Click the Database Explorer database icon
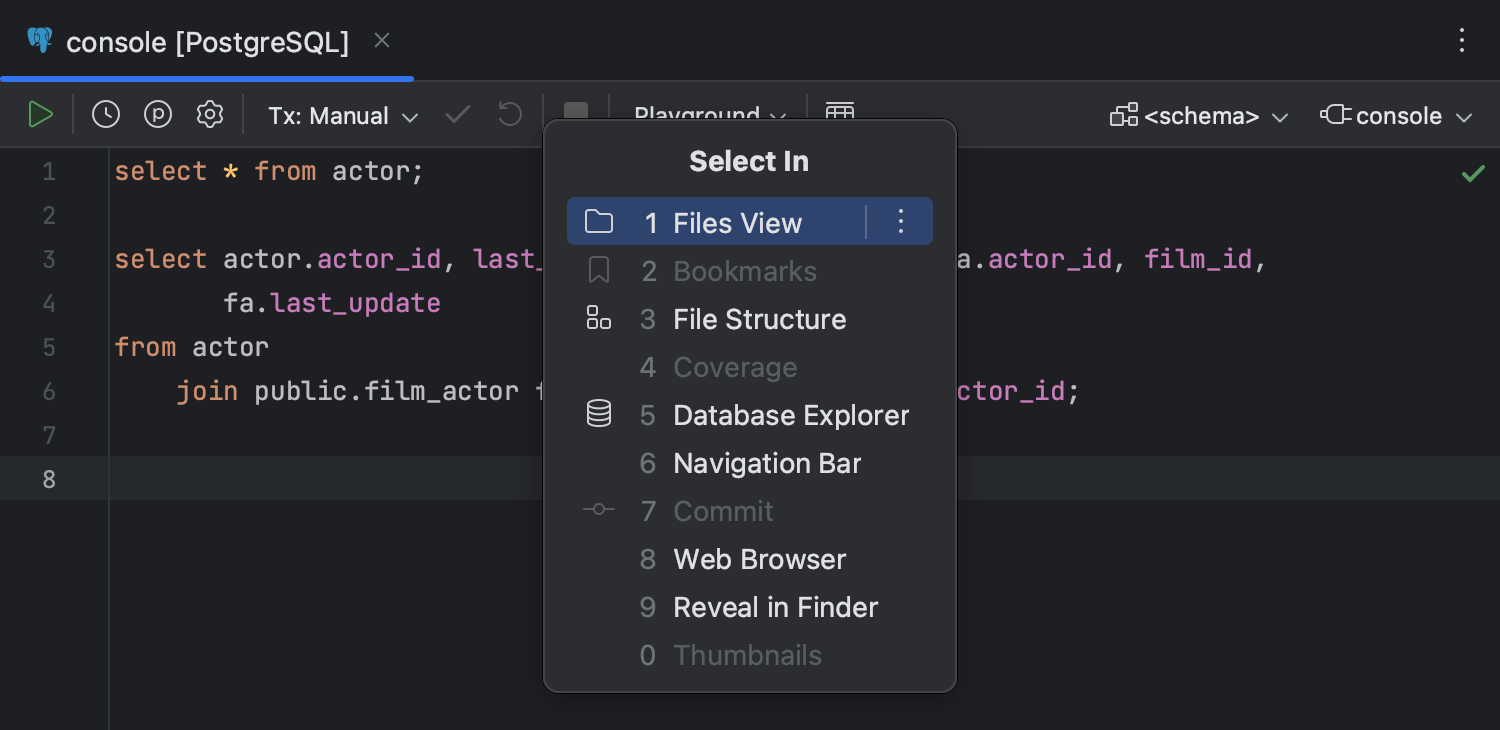Viewport: 1500px width, 730px height. [598, 413]
